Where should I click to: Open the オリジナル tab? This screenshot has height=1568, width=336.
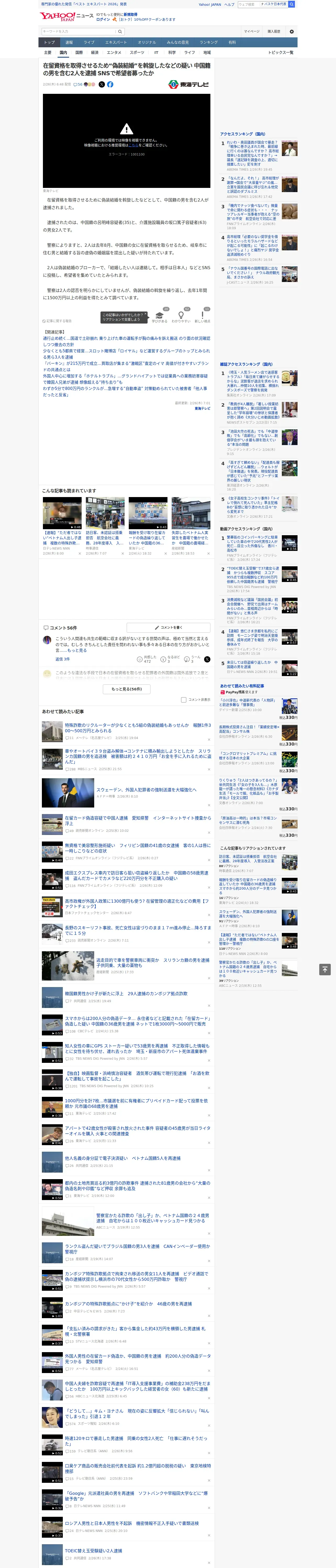coord(147,43)
